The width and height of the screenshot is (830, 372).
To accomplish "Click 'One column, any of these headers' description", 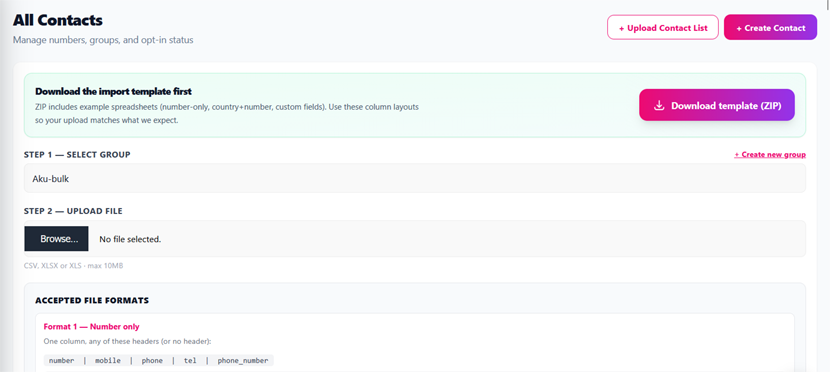I will pos(128,341).
